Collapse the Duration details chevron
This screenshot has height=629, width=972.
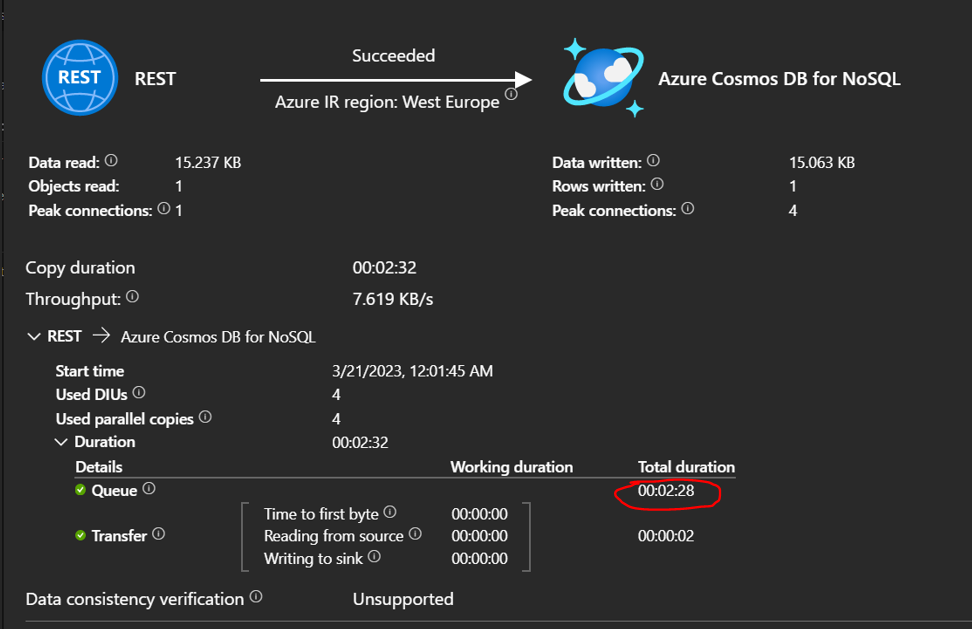point(61,442)
